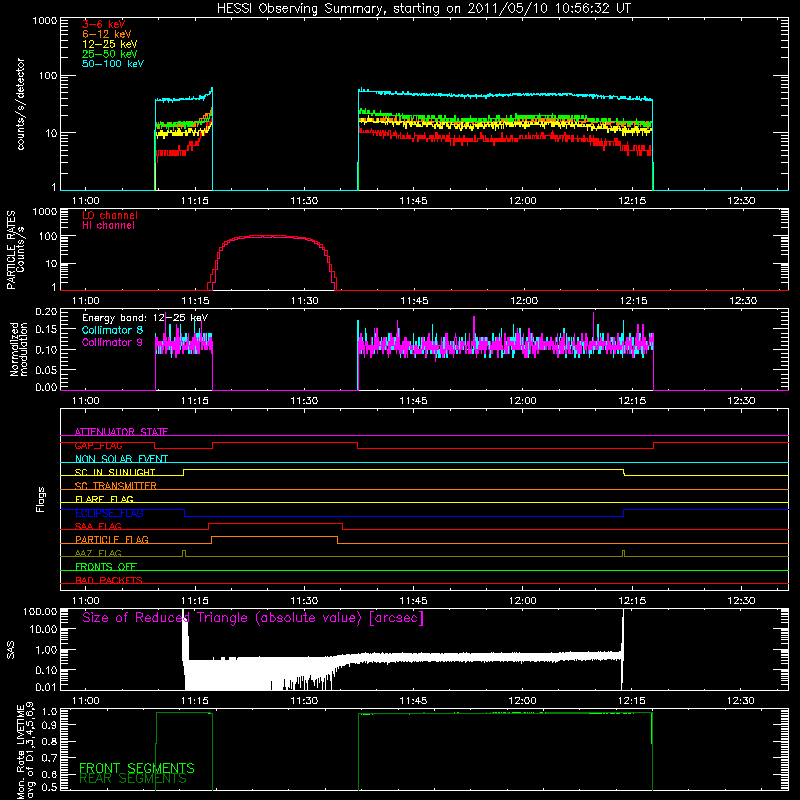Click the 'Size of Reduced Triangle' heading
This screenshot has height=800, width=800.
253,618
